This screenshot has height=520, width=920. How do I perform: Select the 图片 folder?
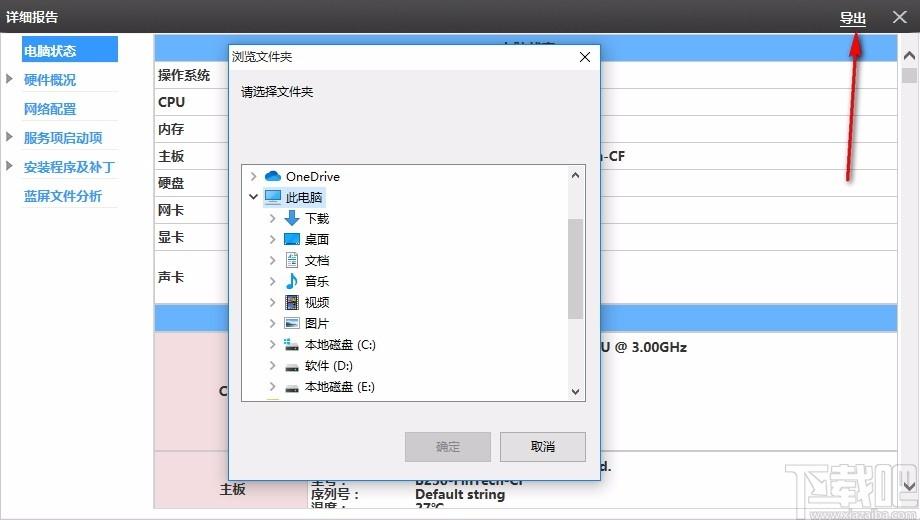coord(317,323)
